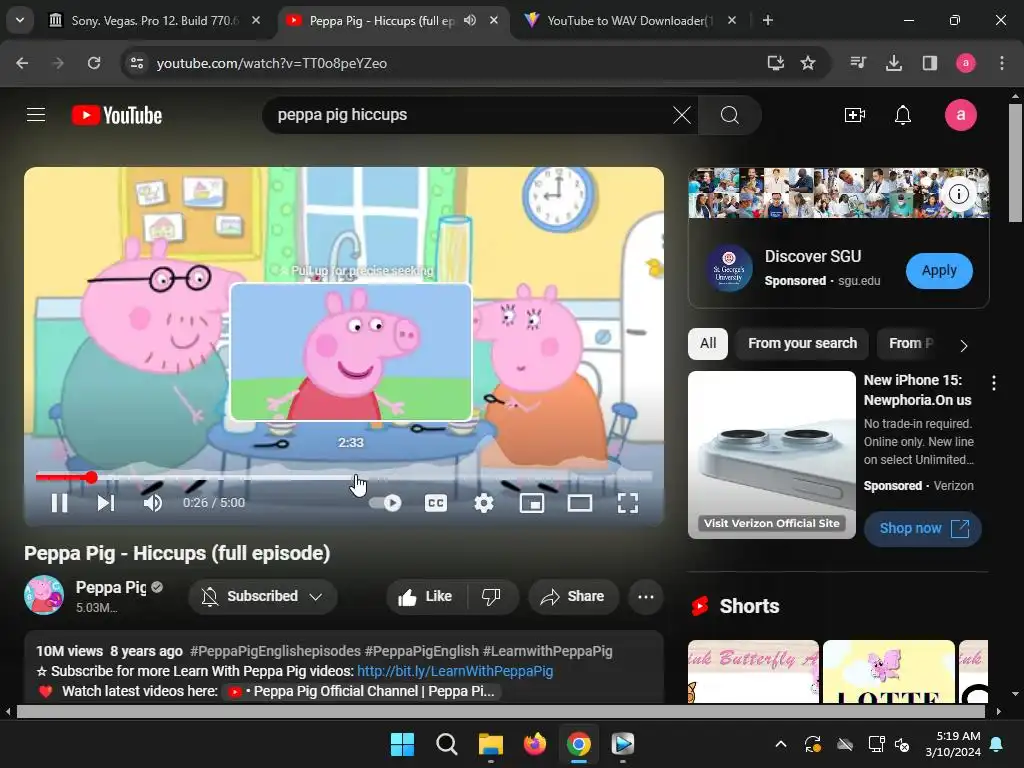The image size is (1024, 768).
Task: Open the YouTube account avatar menu
Action: tap(961, 115)
